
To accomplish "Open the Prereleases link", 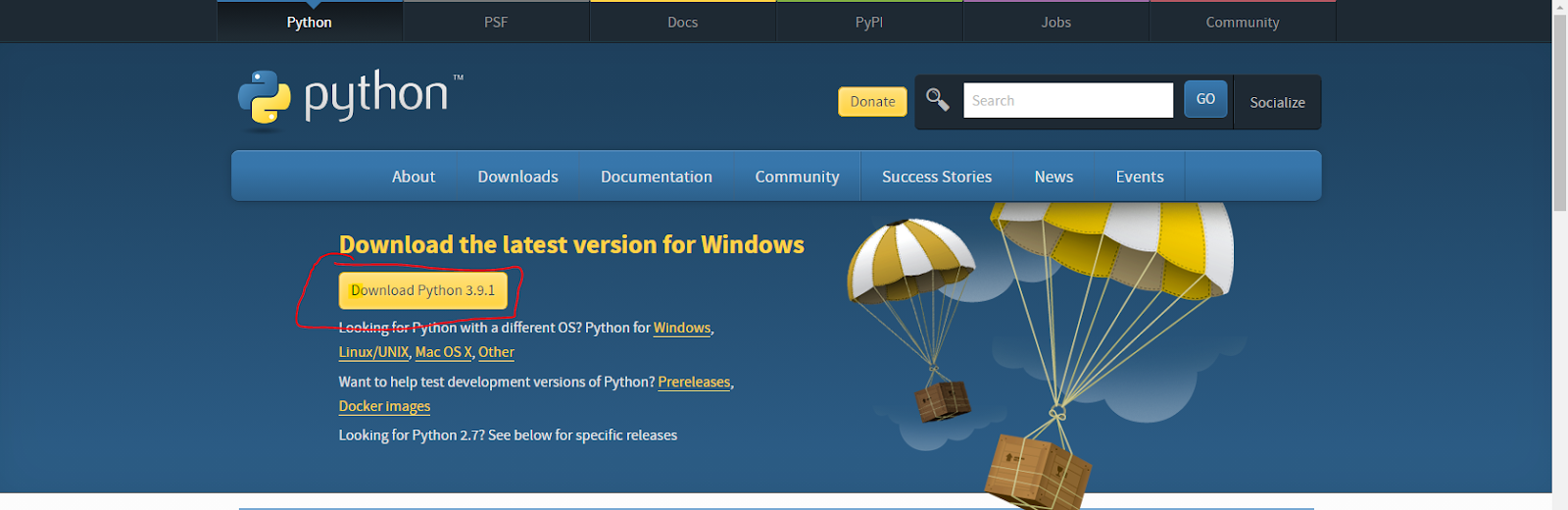I will [x=694, y=382].
